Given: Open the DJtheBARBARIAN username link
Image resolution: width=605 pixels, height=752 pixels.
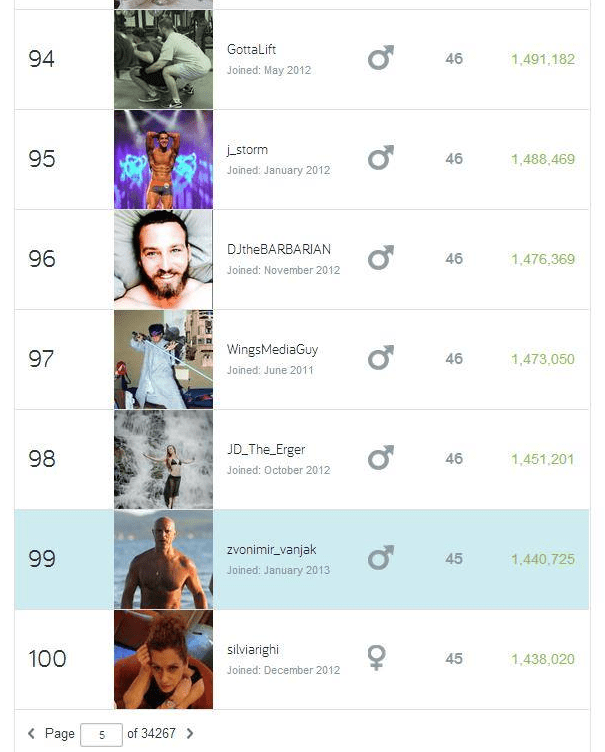Looking at the screenshot, I should (279, 249).
